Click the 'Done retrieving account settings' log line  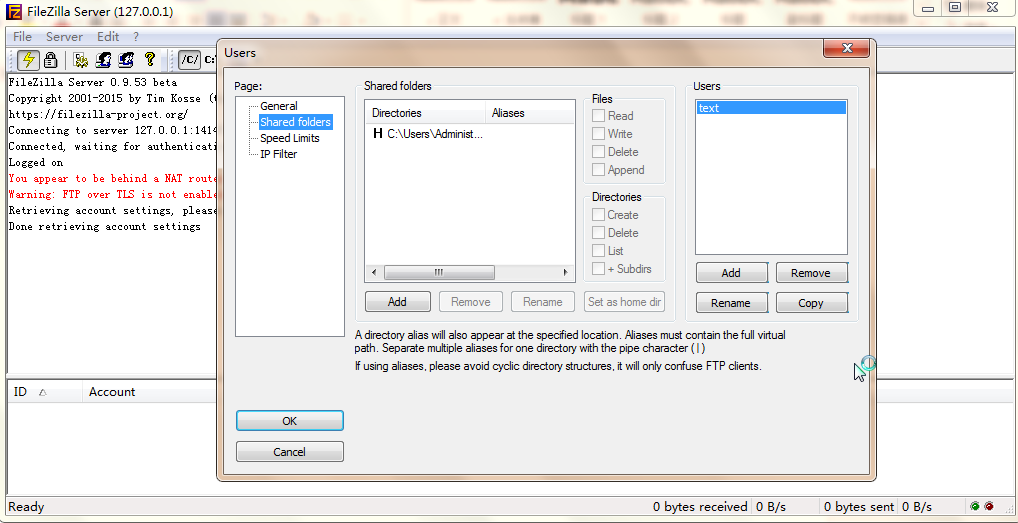(x=105, y=226)
